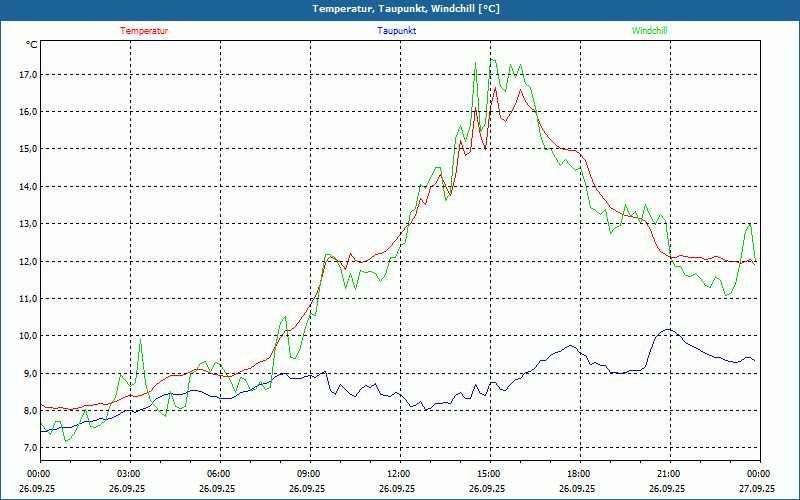Click the 10,0 y-axis tick label
The height and width of the screenshot is (500, 800).
pos(28,336)
